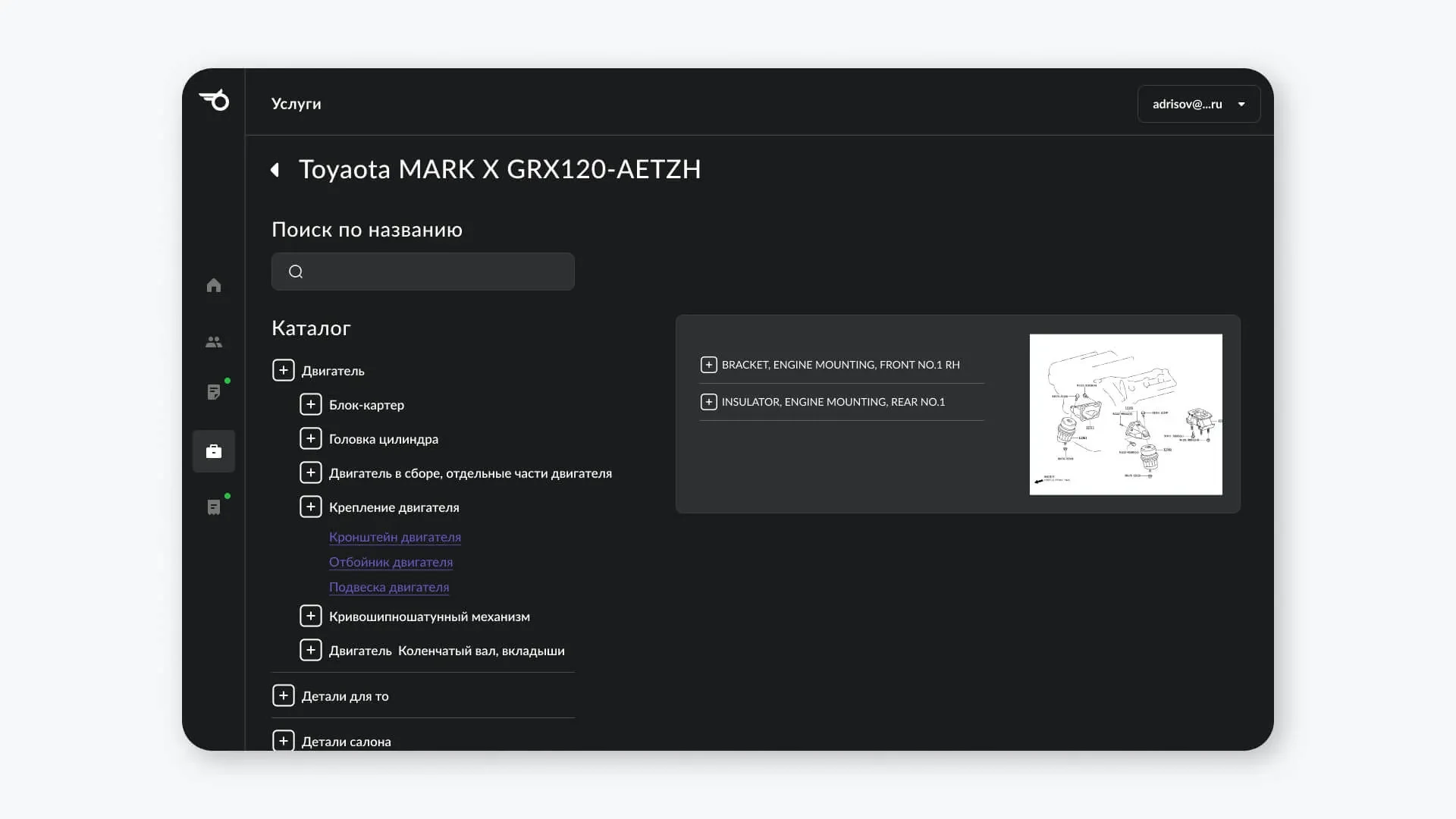Screen dimensions: 1456x819
Task: Expand the Блок-картер node
Action: pyautogui.click(x=310, y=404)
